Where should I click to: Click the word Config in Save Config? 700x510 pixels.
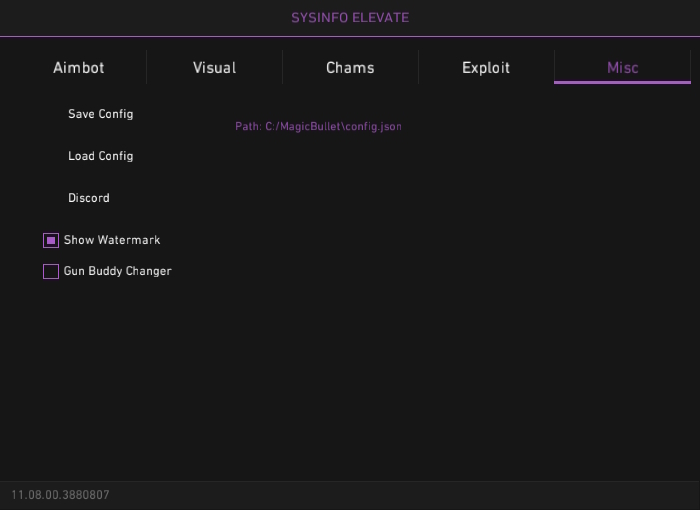tap(115, 114)
